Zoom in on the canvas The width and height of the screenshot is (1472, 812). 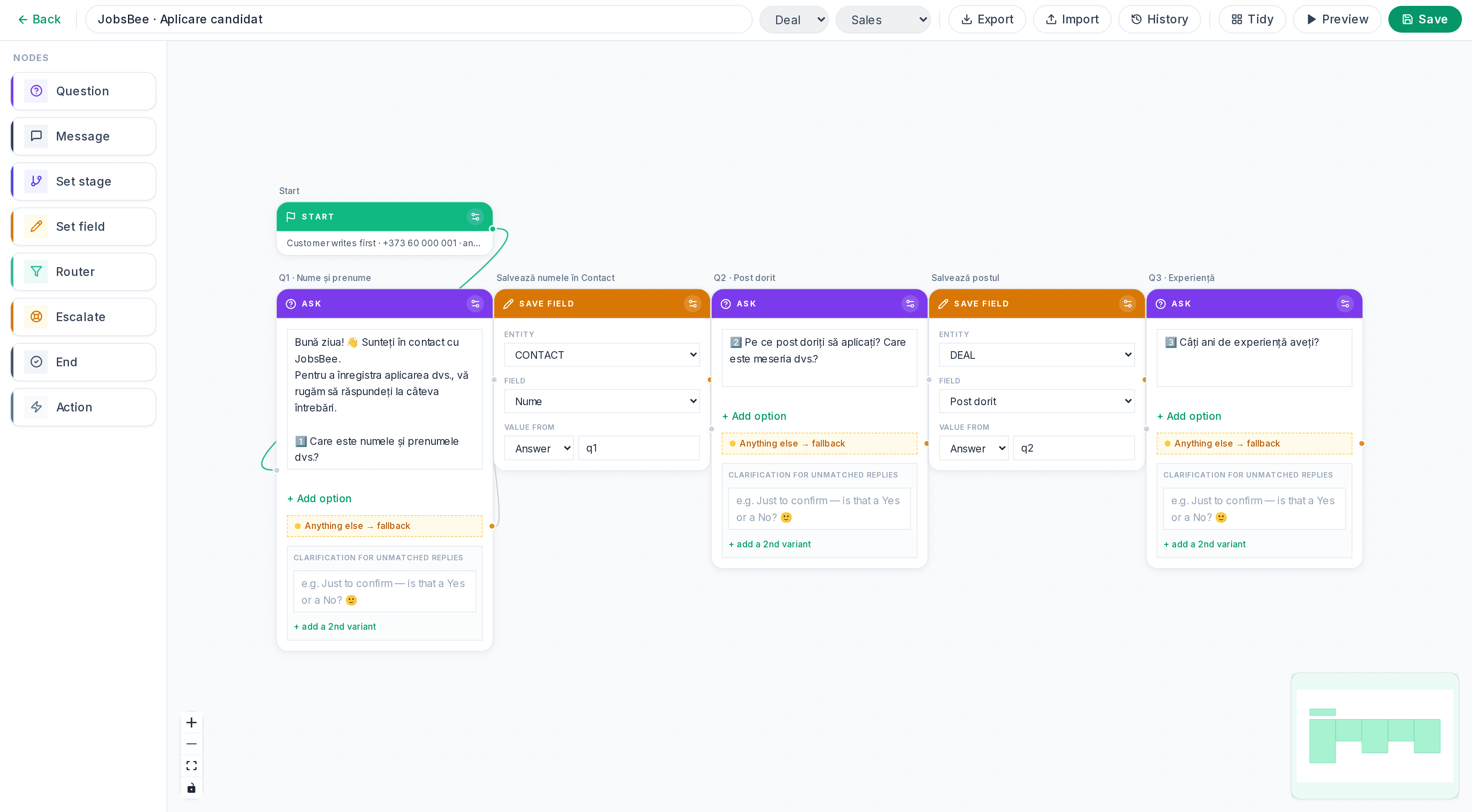coord(192,722)
